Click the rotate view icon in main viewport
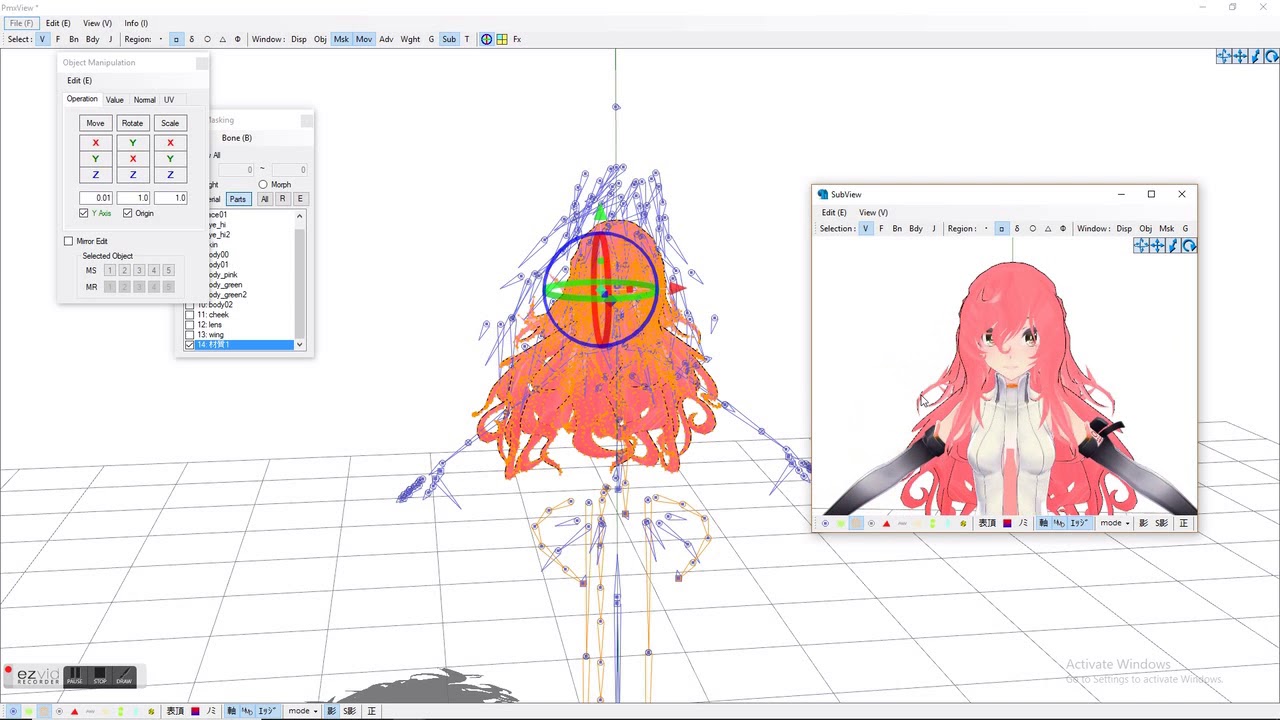 tap(1271, 57)
